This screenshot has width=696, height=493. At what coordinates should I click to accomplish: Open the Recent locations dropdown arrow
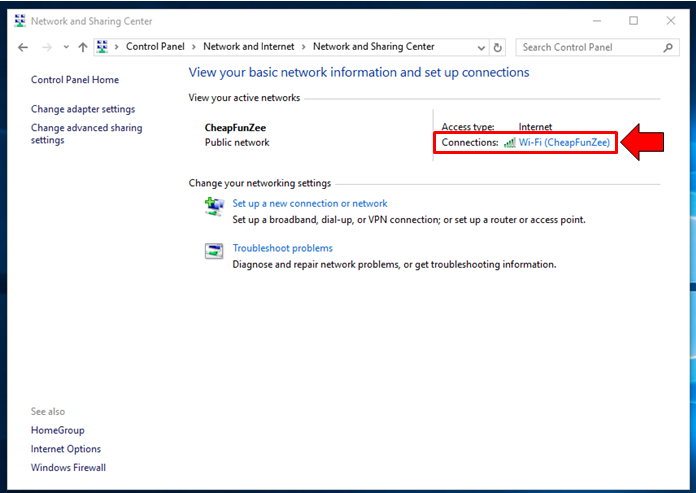point(66,47)
